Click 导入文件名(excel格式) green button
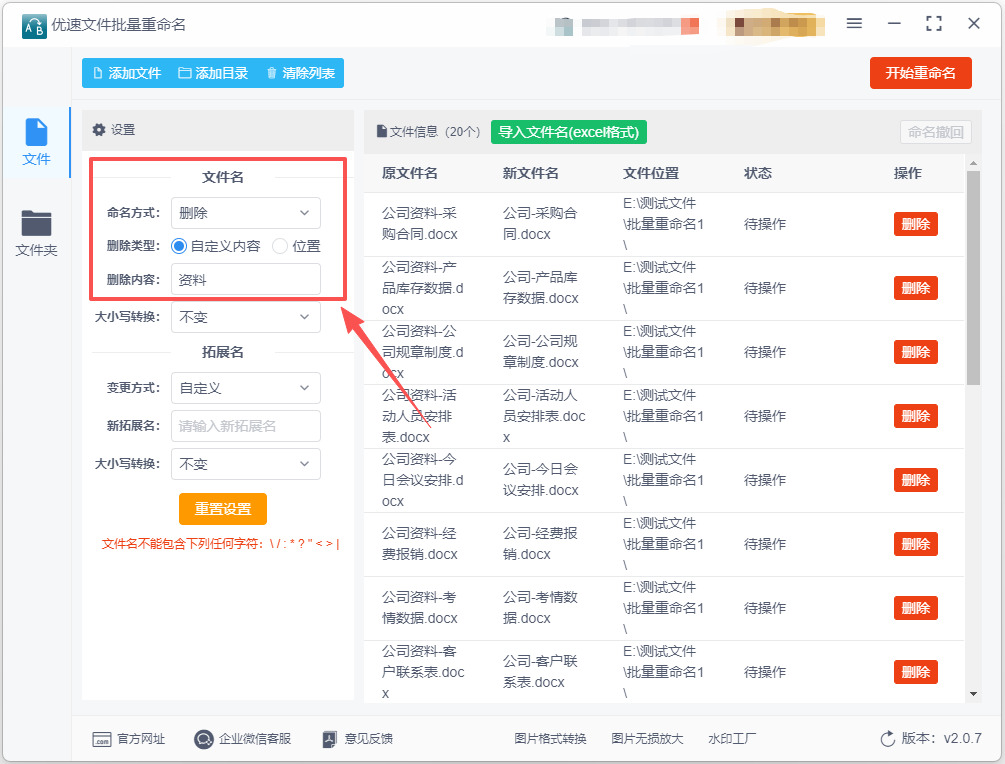The width and height of the screenshot is (1005, 764). 569,132
